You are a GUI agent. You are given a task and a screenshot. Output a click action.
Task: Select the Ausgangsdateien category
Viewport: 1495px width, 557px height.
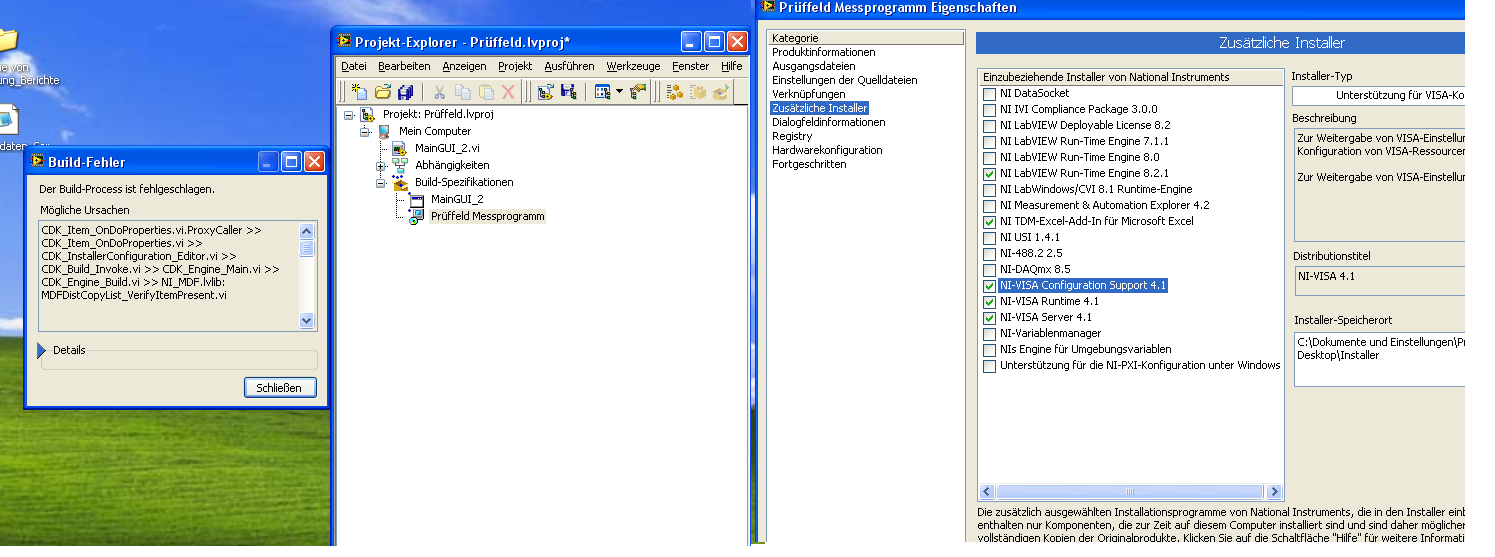click(x=813, y=66)
